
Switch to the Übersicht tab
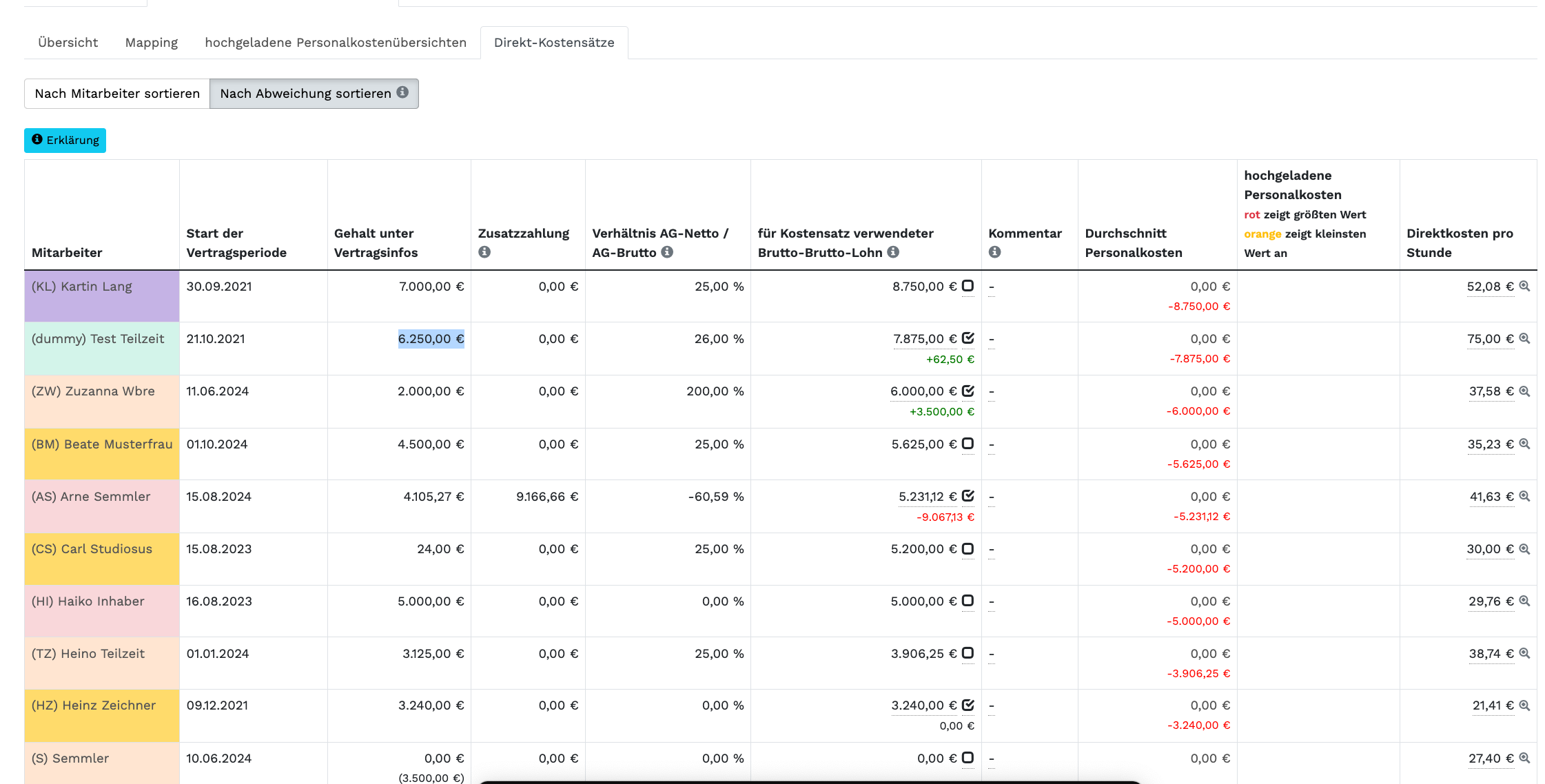(68, 43)
